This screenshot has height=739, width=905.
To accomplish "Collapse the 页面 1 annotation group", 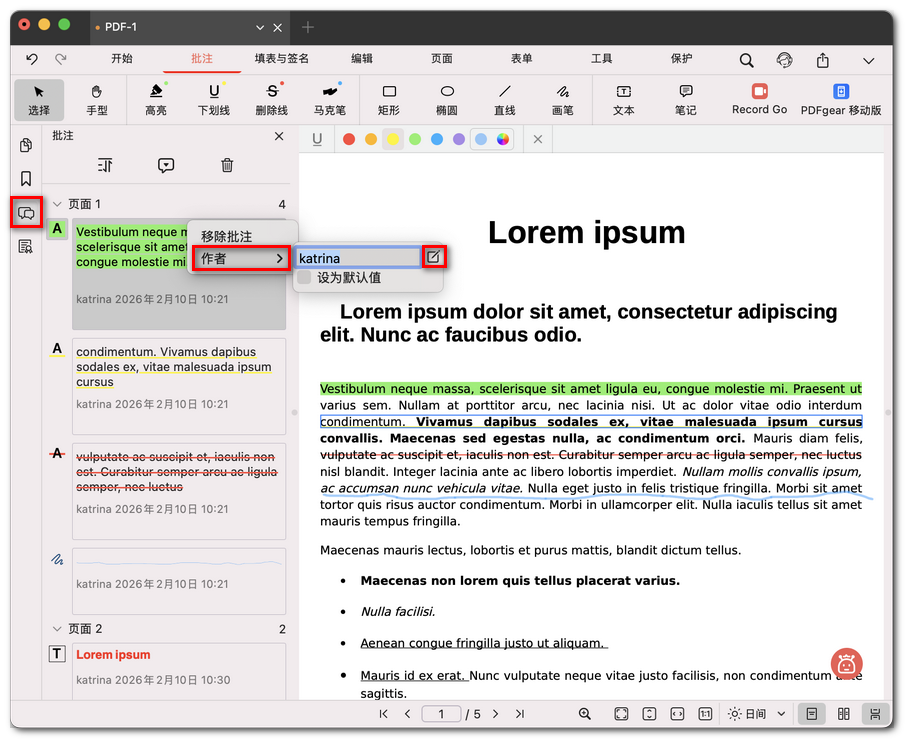I will point(57,204).
